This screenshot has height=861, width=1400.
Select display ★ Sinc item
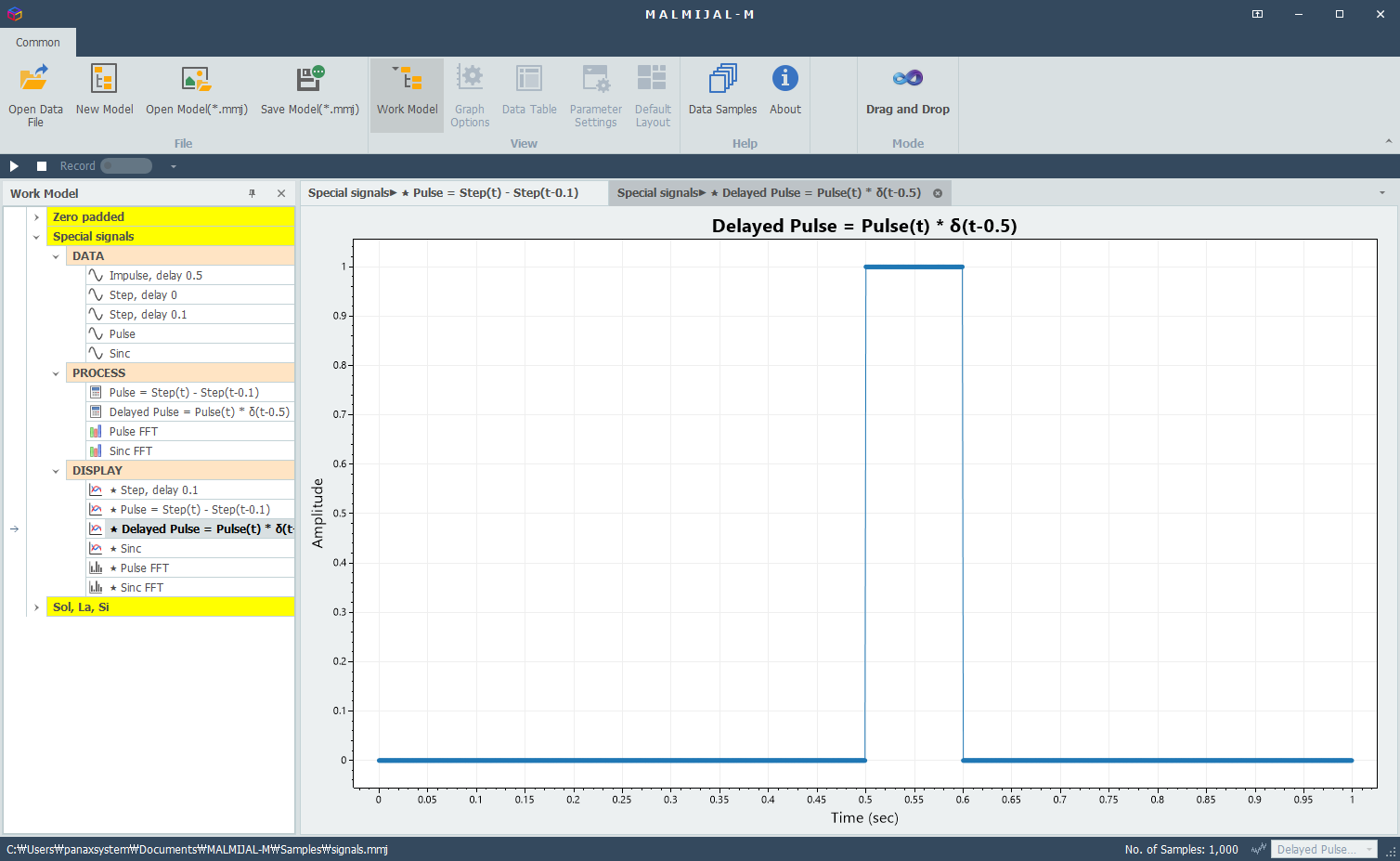point(190,549)
